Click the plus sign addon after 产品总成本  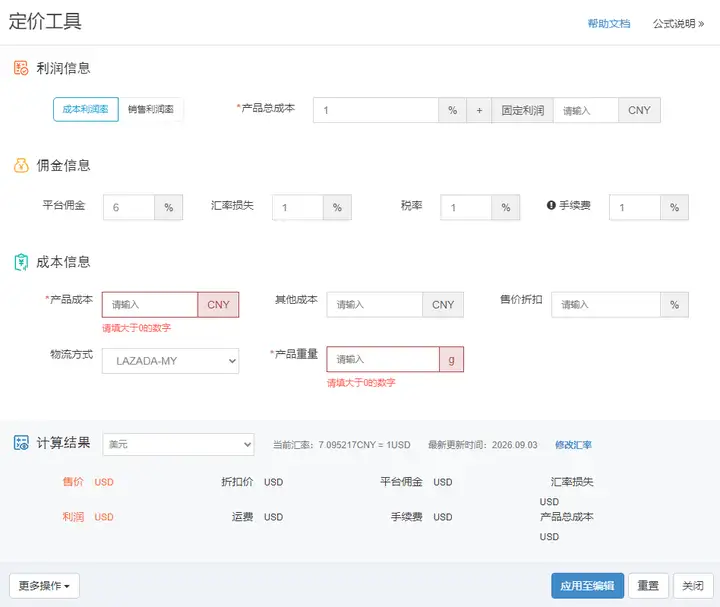(479, 110)
